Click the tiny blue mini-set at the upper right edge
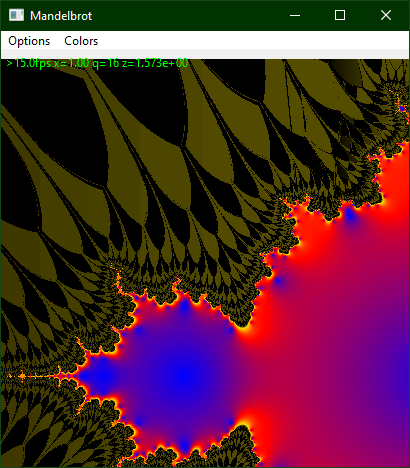This screenshot has width=410, height=468. [x=402, y=109]
